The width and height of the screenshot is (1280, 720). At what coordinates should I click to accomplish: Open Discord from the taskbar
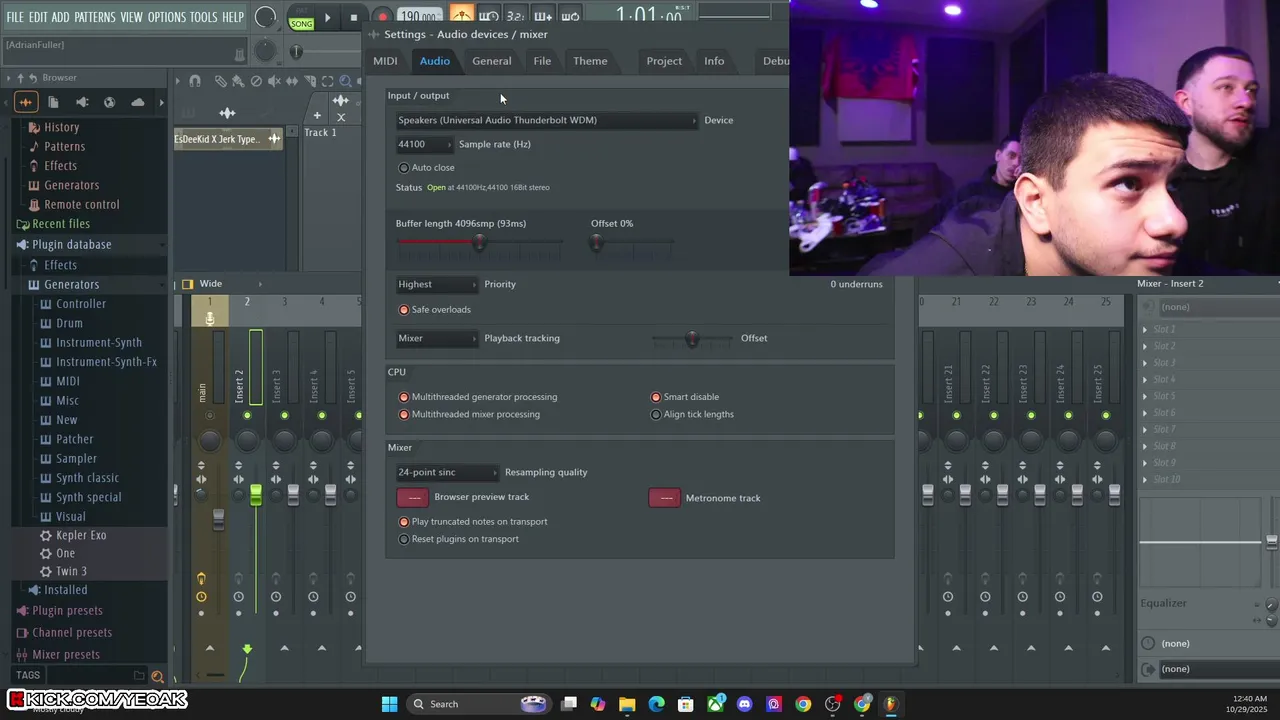click(x=744, y=704)
